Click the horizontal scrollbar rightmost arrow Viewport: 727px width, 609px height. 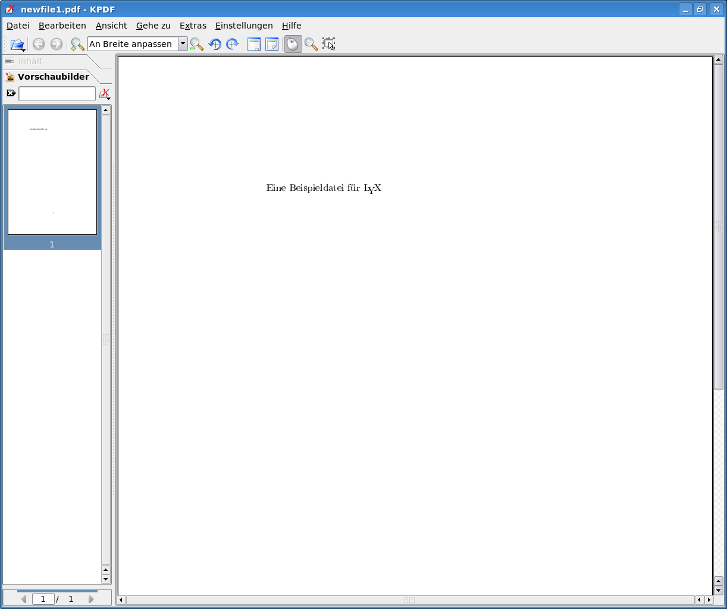(709, 600)
